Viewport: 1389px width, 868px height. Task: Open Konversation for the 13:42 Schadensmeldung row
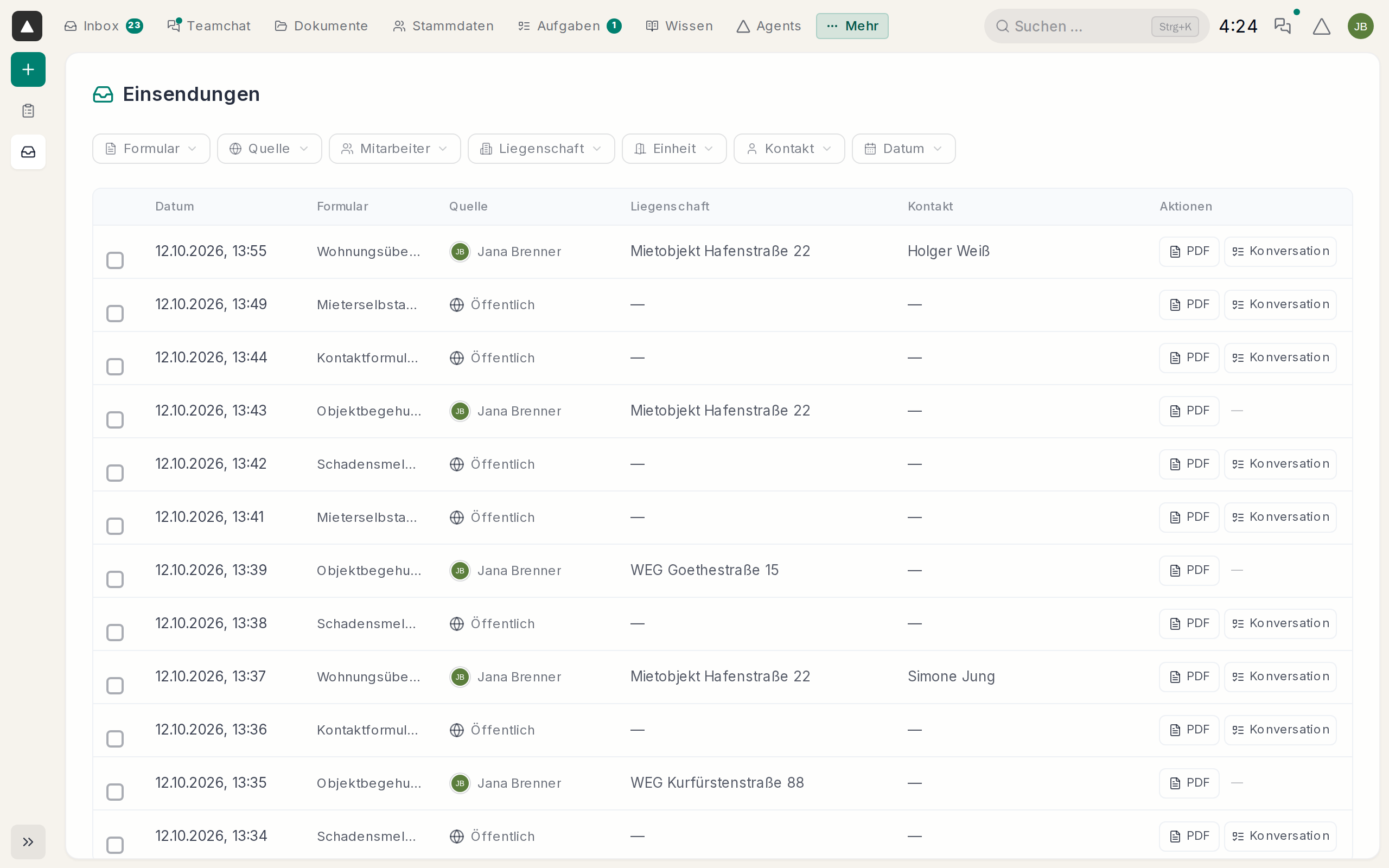[1280, 464]
